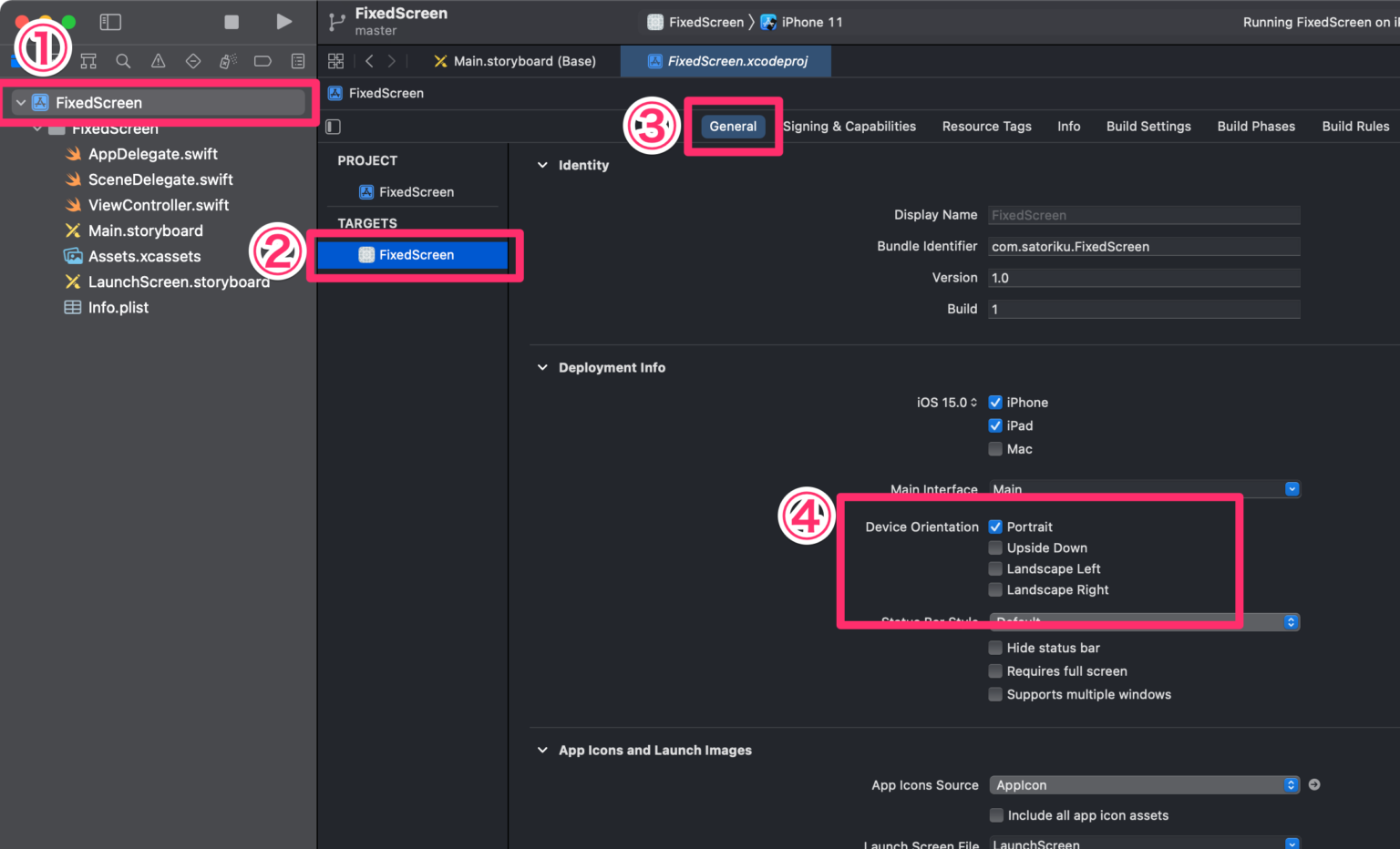1400x849 pixels.
Task: Go to the App Icons Source arrow
Action: [1314, 784]
